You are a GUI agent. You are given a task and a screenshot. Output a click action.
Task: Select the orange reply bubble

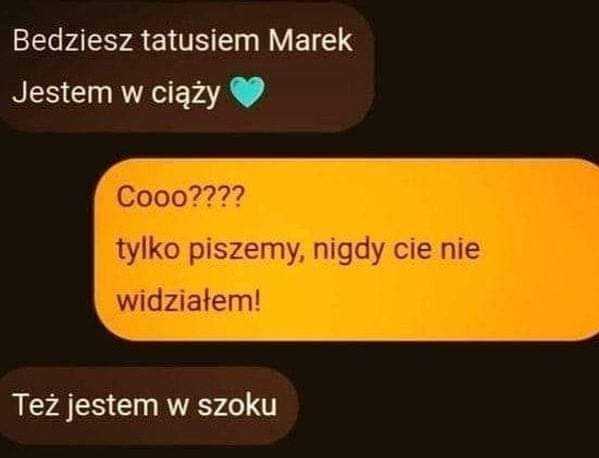347,250
